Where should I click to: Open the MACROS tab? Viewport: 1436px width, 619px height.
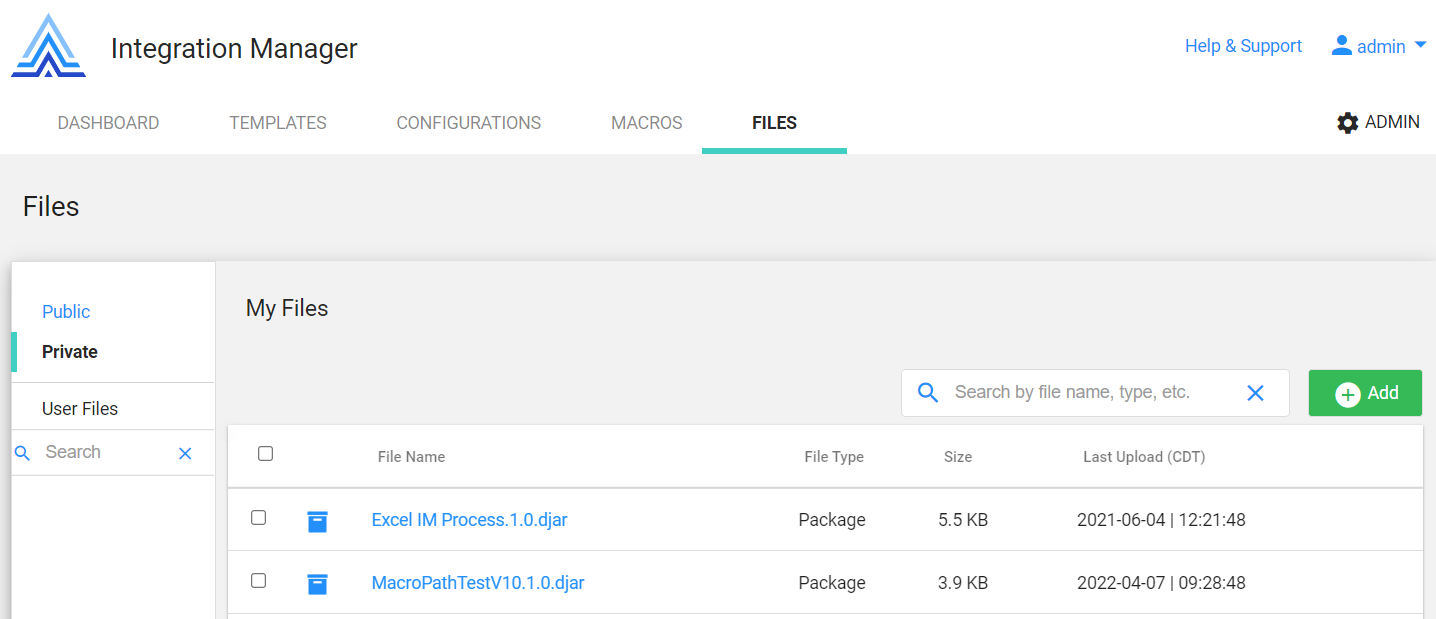[647, 123]
